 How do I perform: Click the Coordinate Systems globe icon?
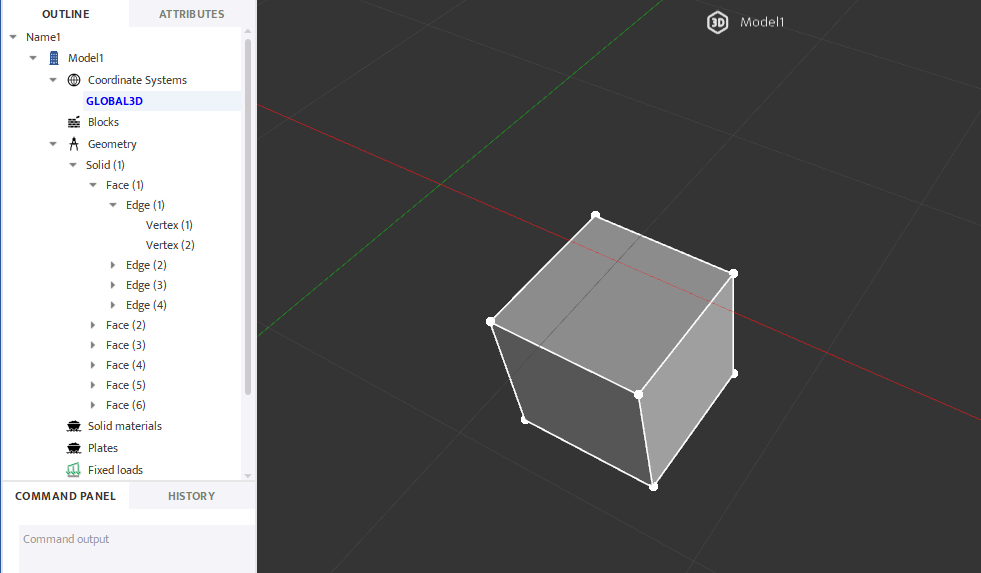point(74,80)
